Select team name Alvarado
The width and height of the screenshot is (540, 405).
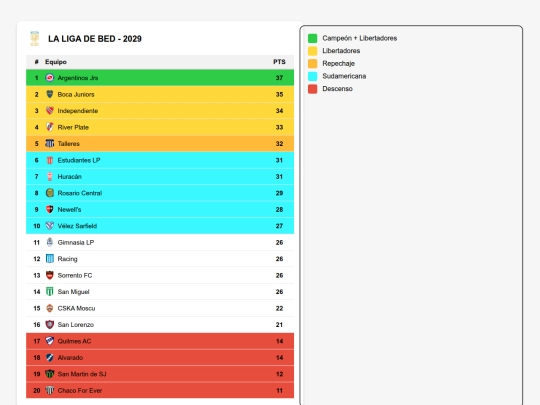click(70, 357)
